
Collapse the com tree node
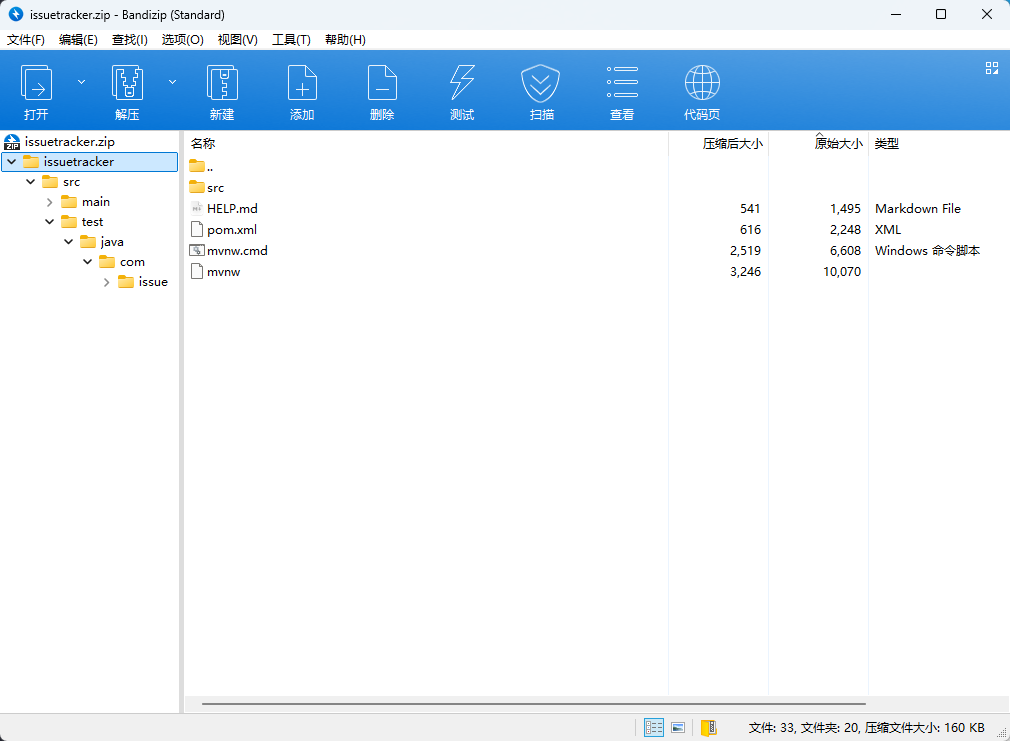[88, 262]
